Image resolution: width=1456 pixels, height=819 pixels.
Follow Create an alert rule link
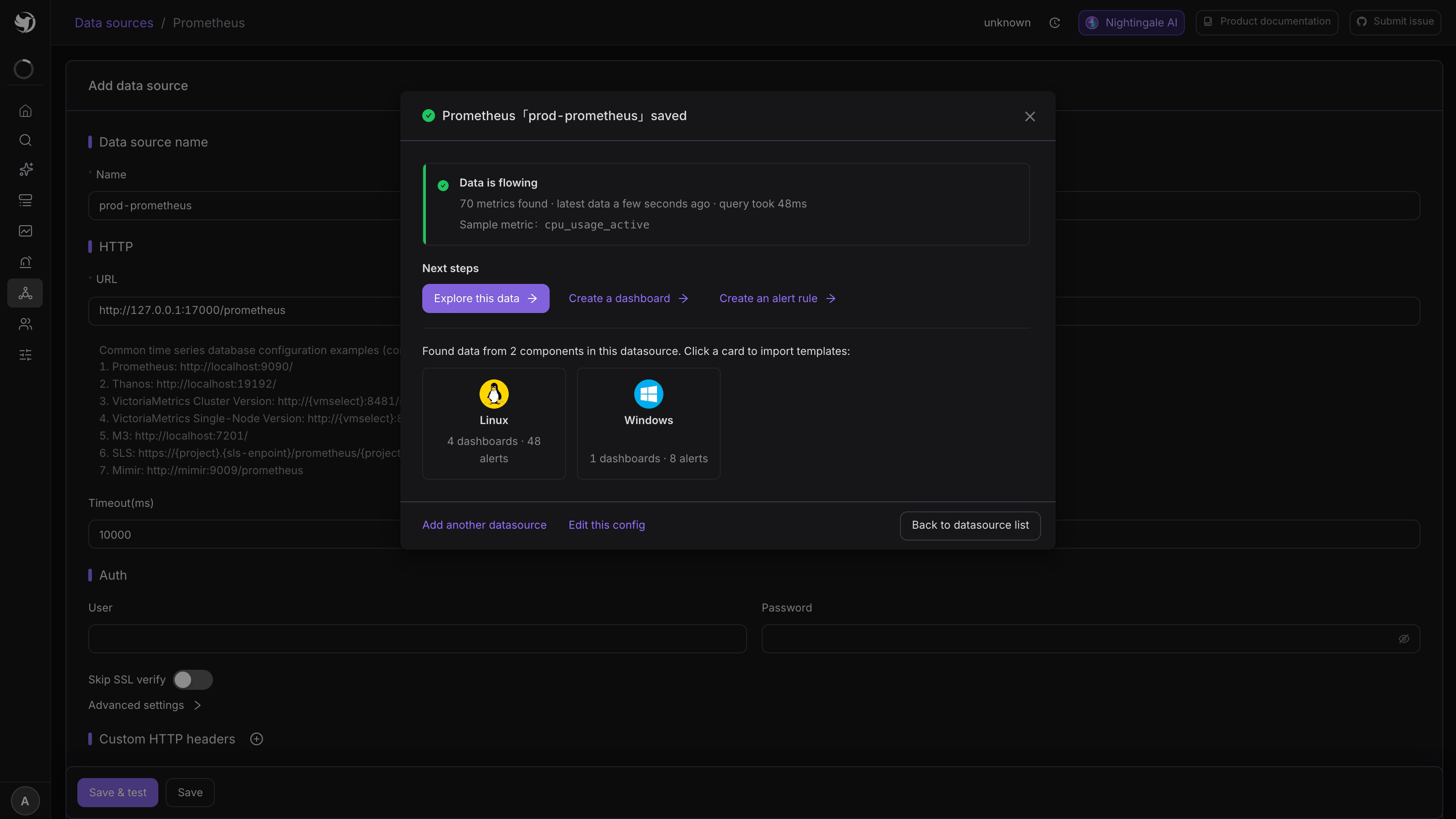point(777,298)
